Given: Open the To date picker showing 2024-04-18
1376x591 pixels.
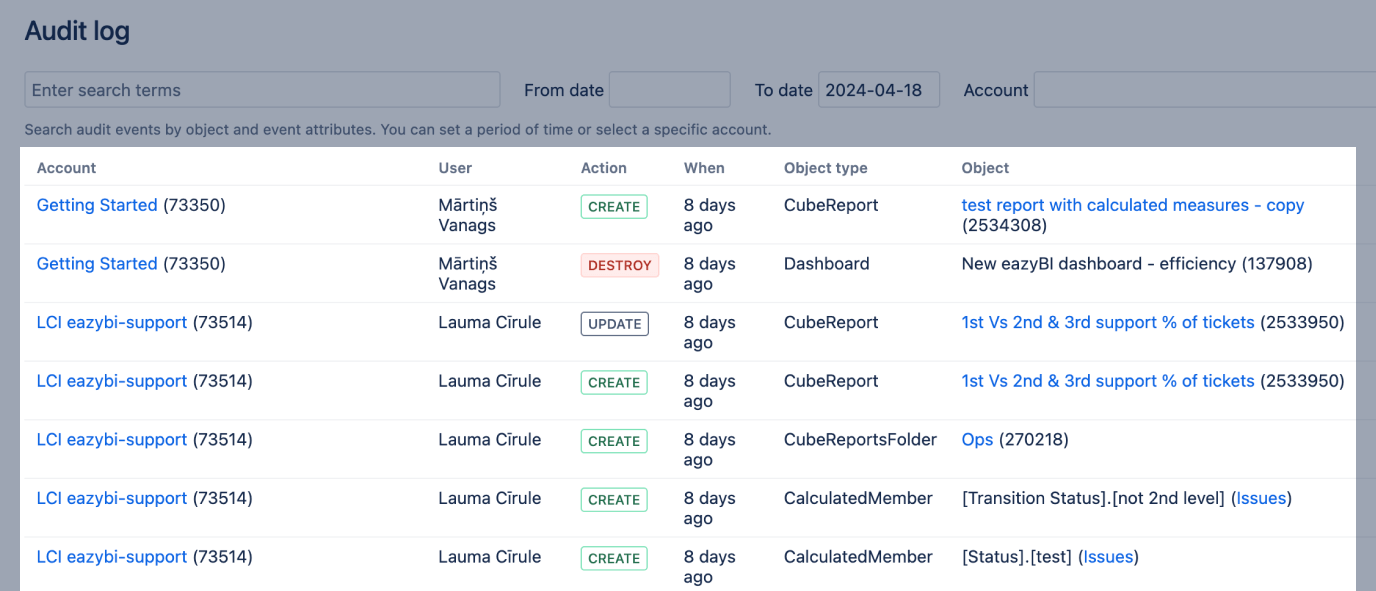Looking at the screenshot, I should point(878,89).
